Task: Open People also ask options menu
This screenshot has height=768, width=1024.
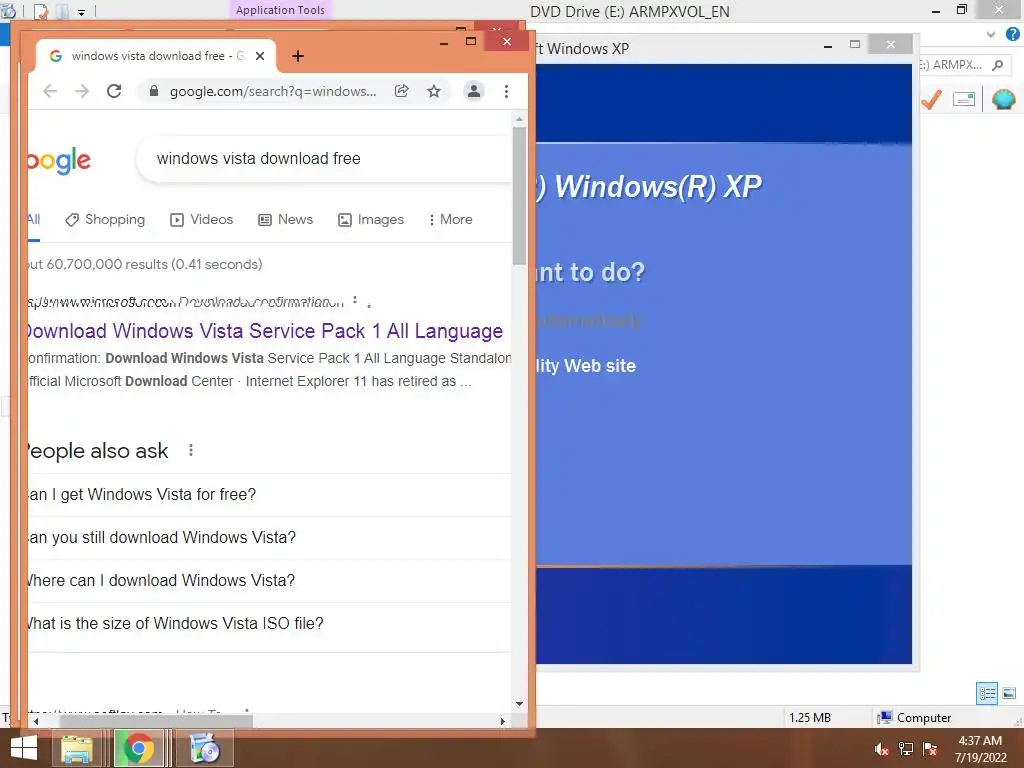Action: point(191,450)
